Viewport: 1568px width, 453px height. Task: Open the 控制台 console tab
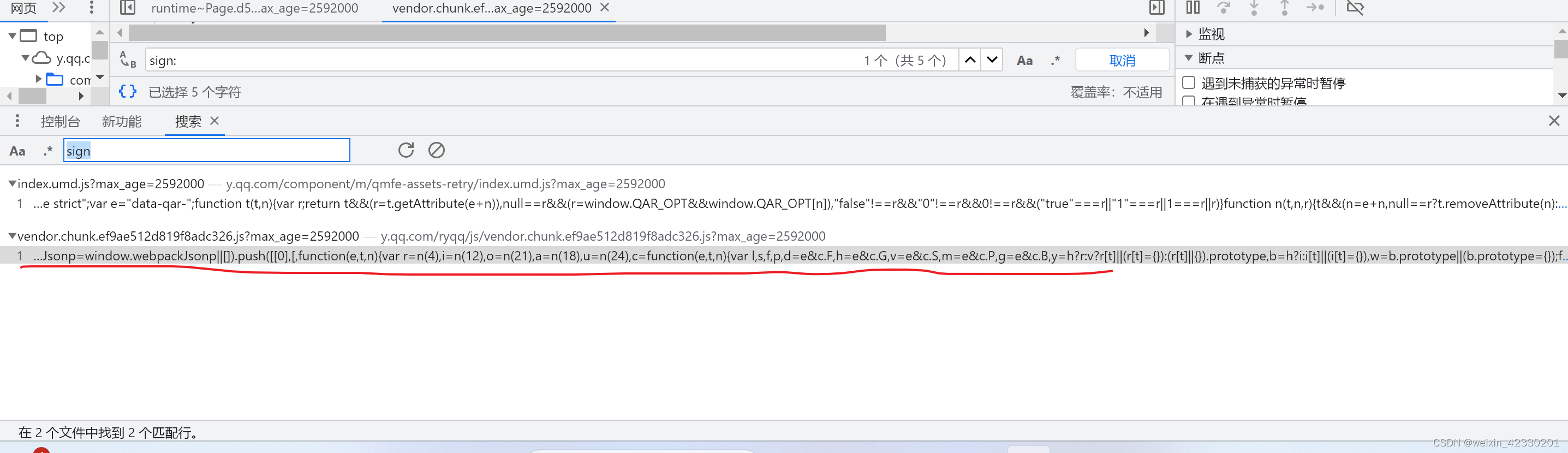60,122
